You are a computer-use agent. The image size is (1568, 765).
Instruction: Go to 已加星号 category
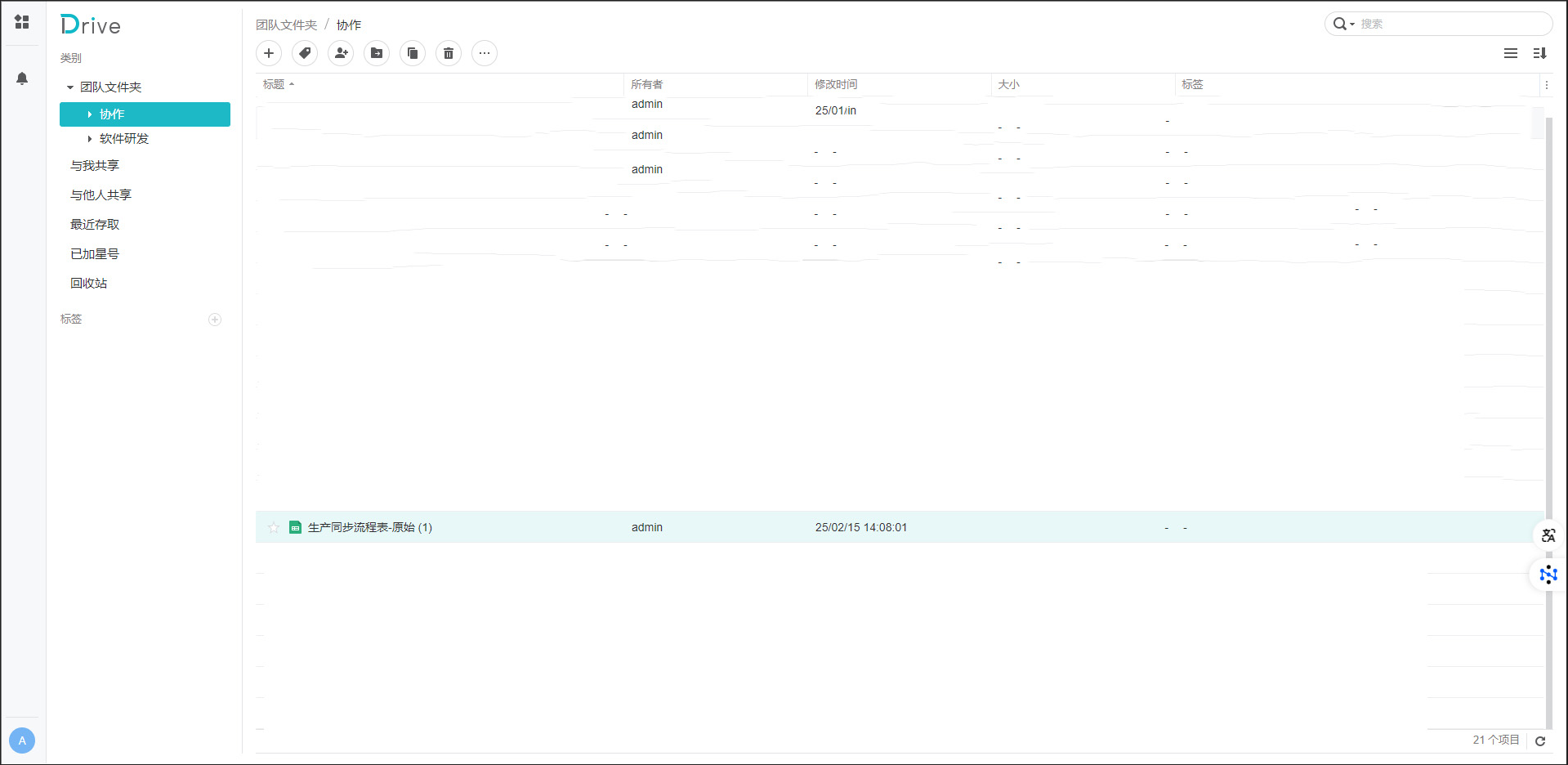(95, 254)
